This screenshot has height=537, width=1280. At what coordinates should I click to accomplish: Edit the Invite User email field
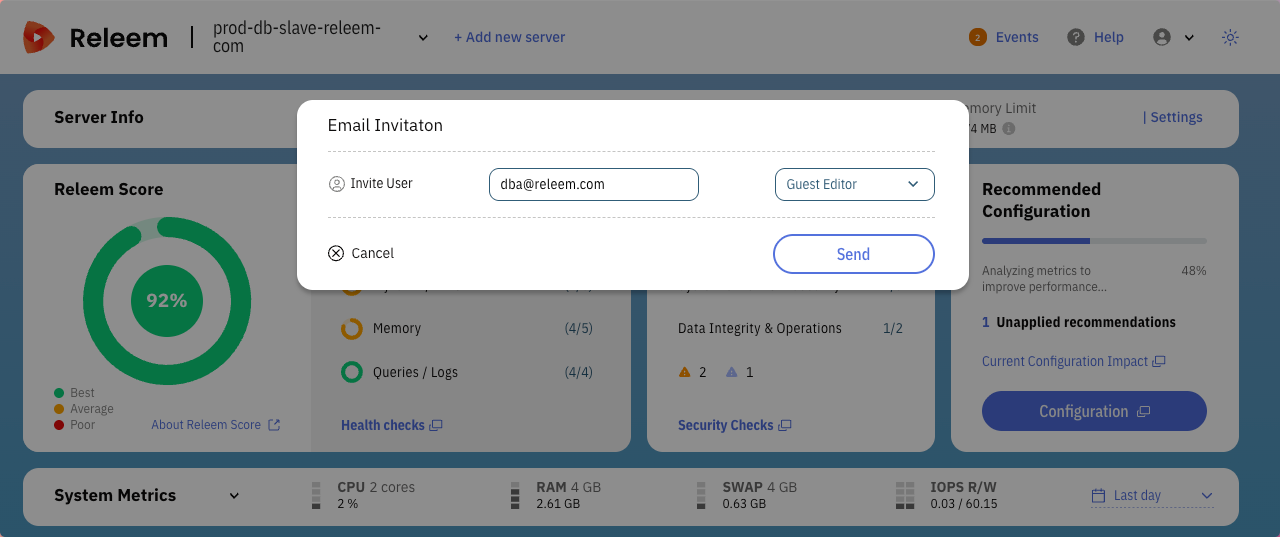click(593, 184)
